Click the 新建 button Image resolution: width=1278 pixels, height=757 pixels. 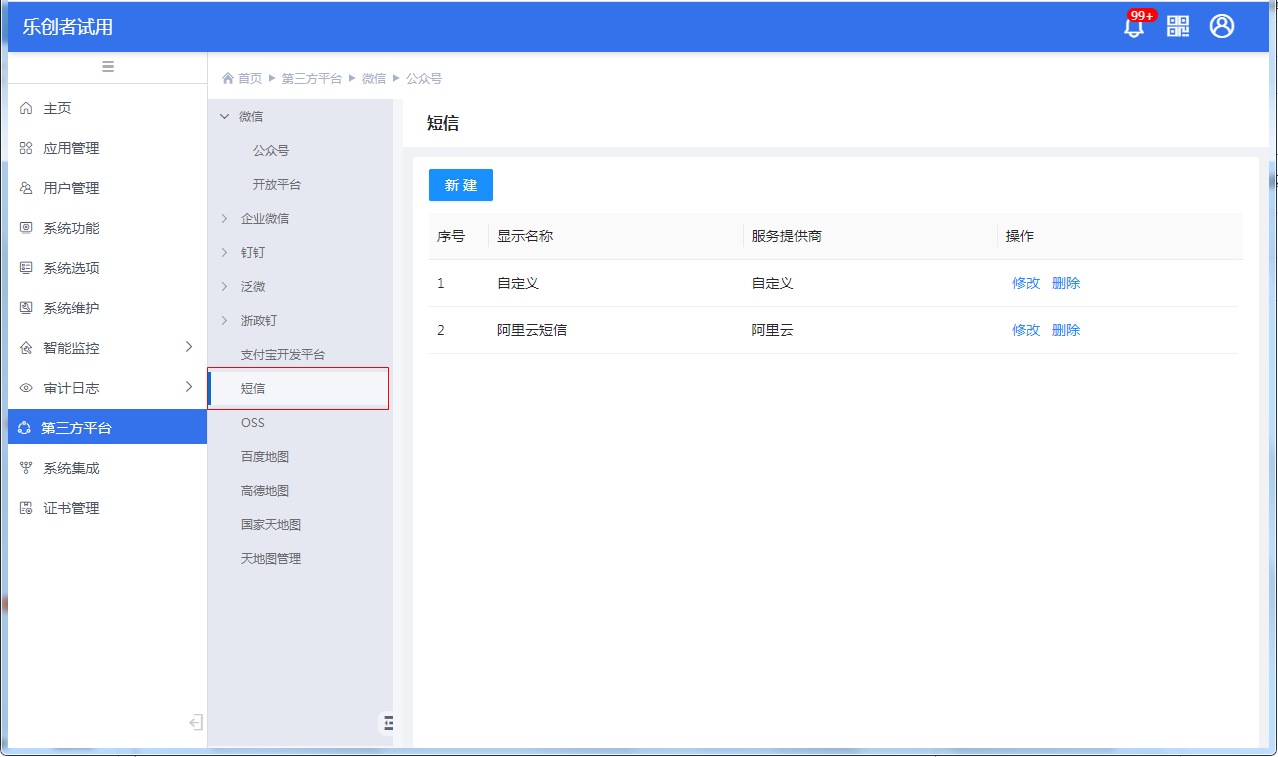460,185
